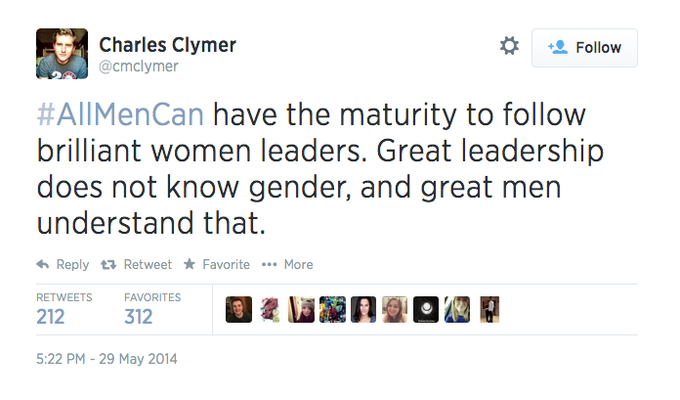
Task: Open the More options ellipsis
Action: coord(269,264)
